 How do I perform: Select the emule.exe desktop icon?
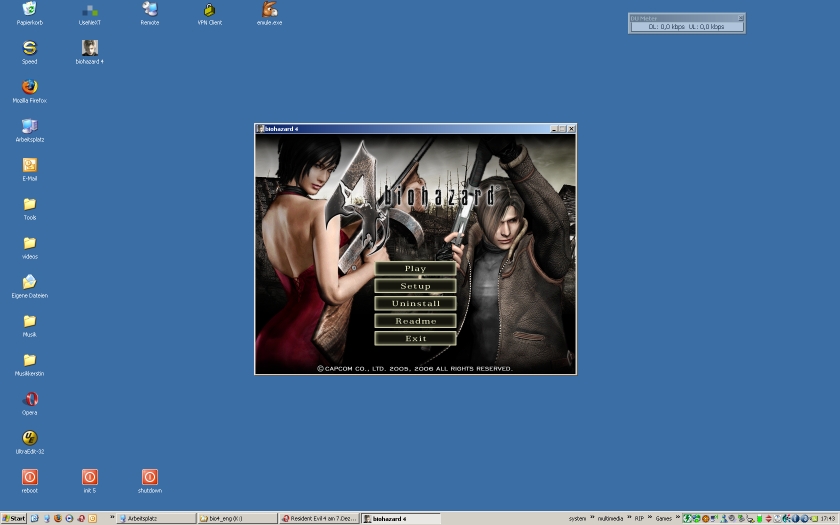[269, 13]
